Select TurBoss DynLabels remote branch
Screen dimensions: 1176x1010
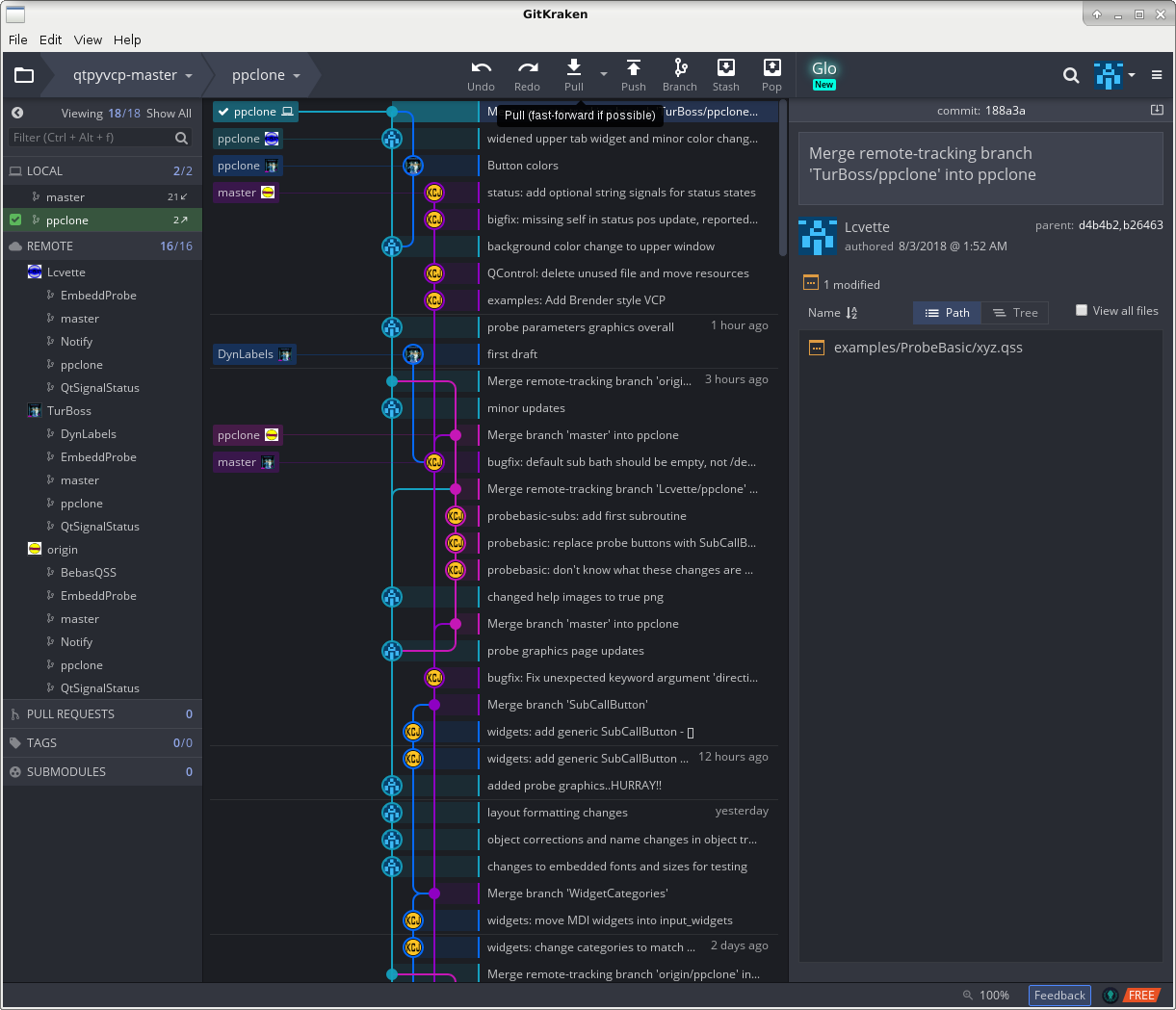click(102, 434)
